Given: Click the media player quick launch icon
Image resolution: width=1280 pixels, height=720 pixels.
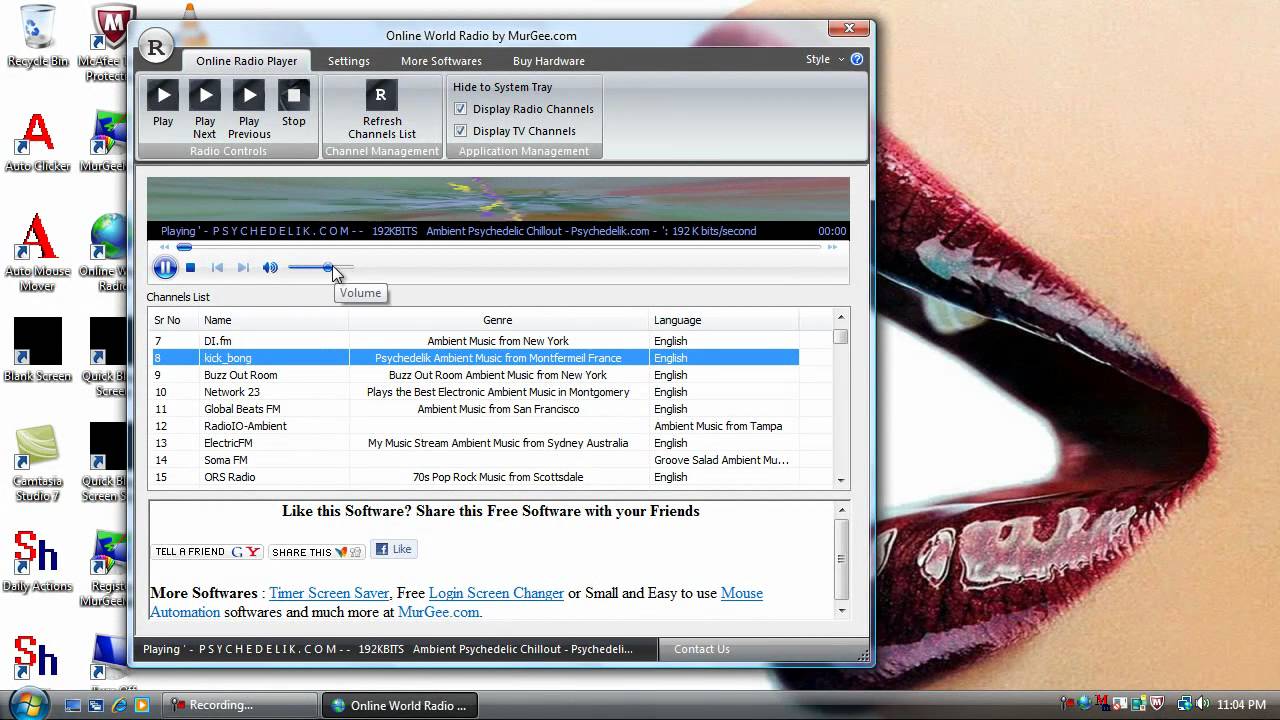Looking at the screenshot, I should click(x=142, y=705).
